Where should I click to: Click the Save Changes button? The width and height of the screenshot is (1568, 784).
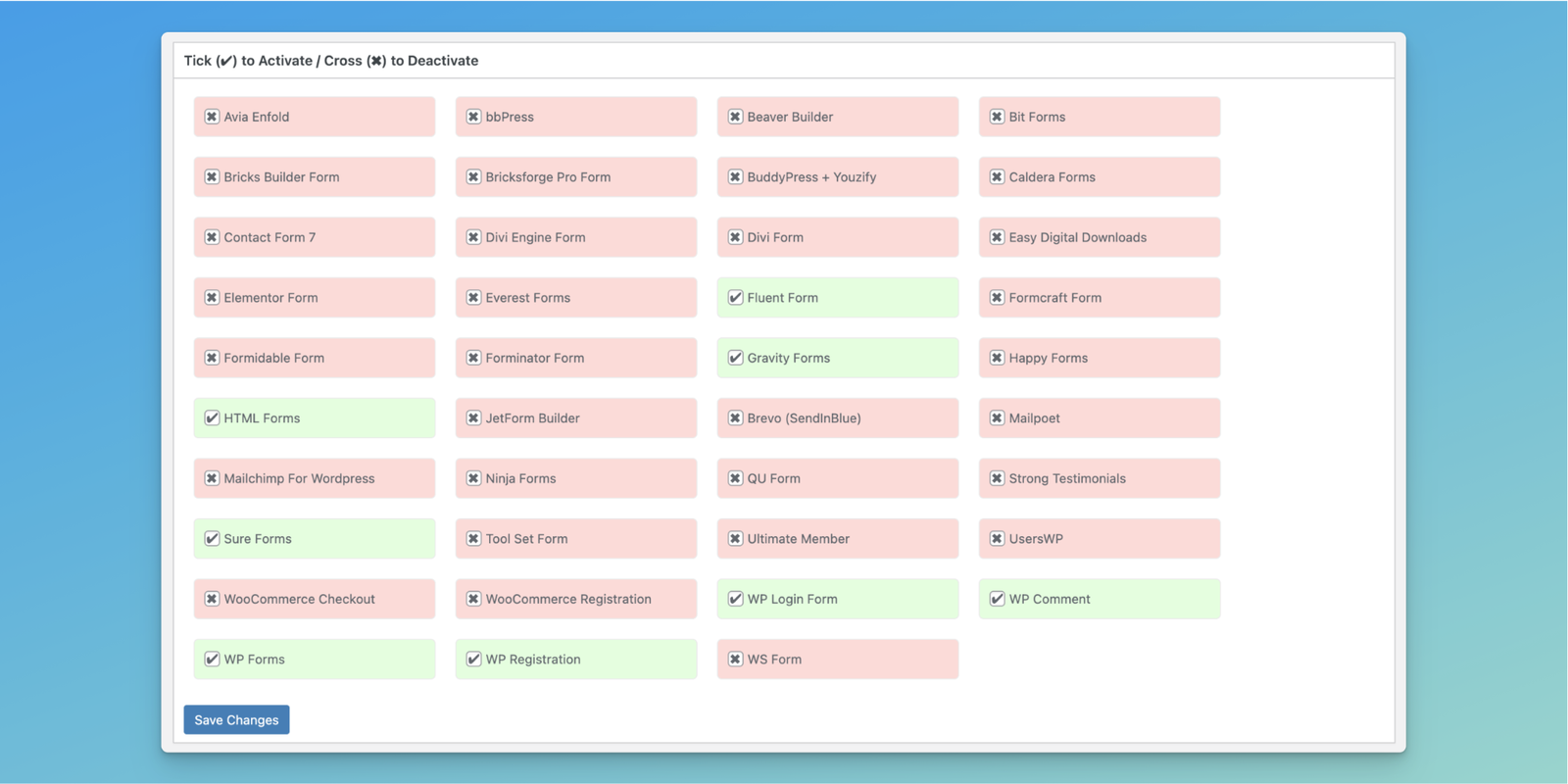pyautogui.click(x=236, y=719)
